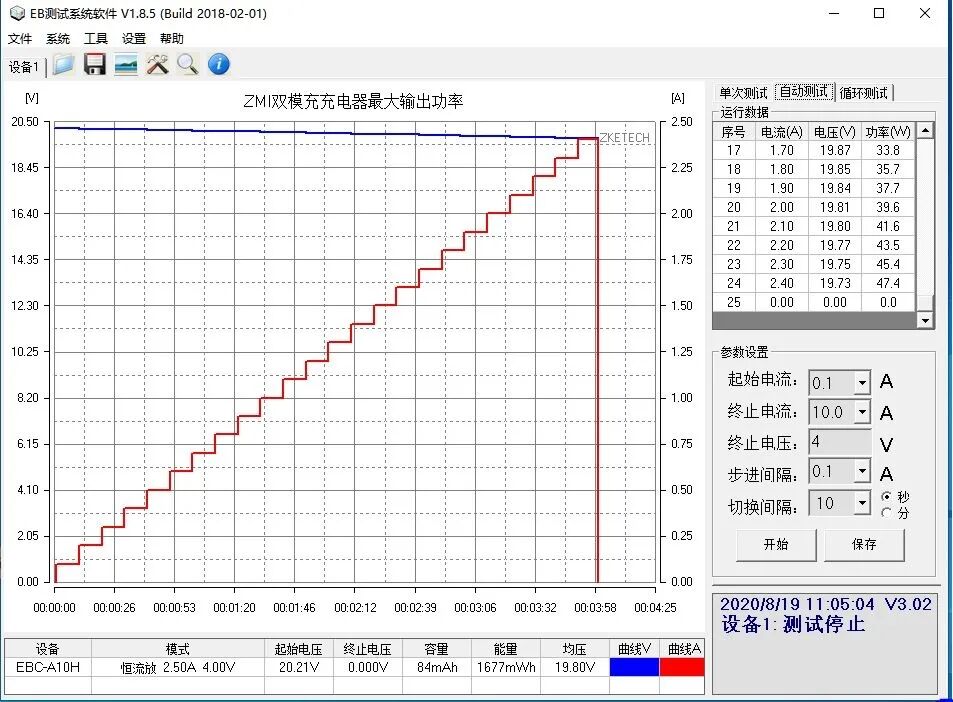
Task: Open the 系统 menu
Action: pyautogui.click(x=58, y=38)
